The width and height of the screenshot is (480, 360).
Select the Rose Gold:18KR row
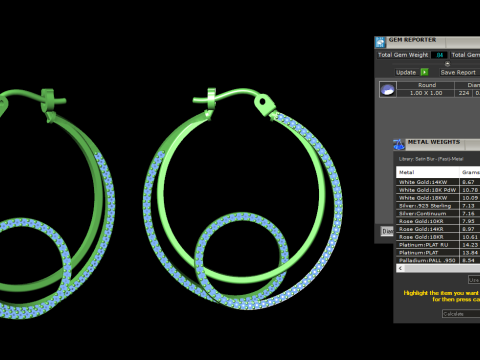tap(438, 237)
